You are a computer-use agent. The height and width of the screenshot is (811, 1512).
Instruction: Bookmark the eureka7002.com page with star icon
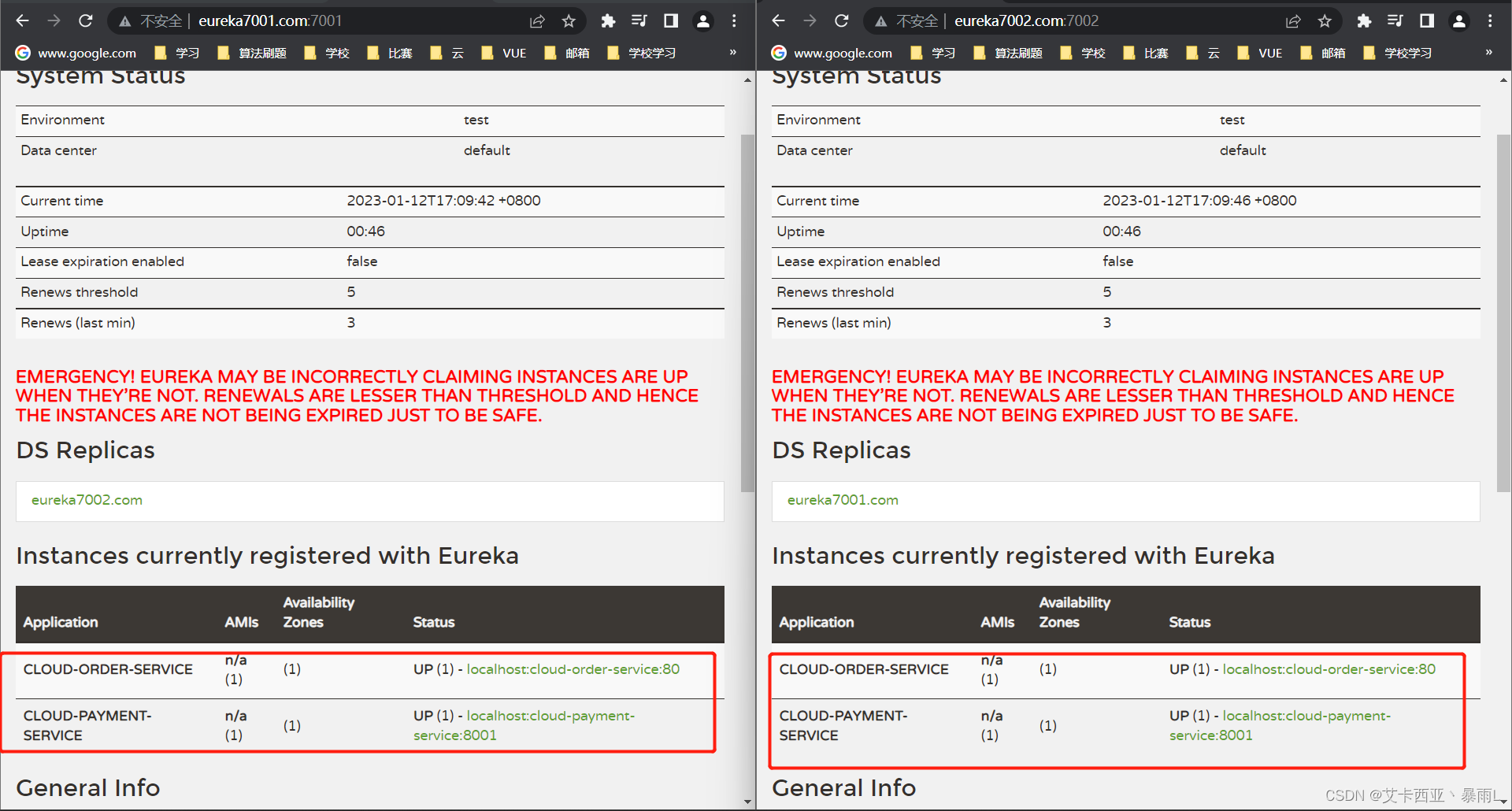click(x=1325, y=21)
